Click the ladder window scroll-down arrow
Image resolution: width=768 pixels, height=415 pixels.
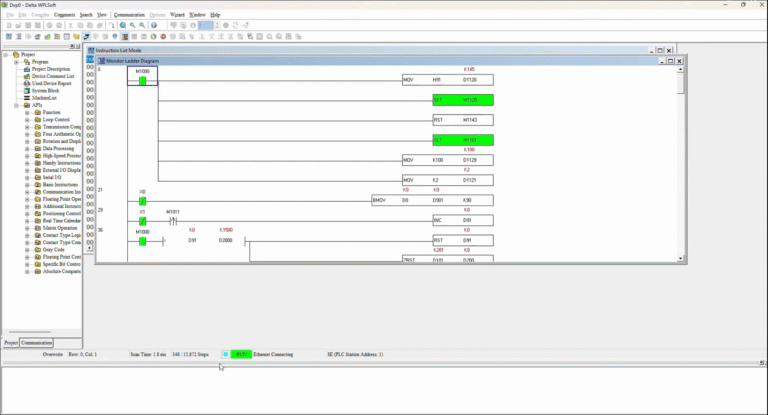point(680,258)
